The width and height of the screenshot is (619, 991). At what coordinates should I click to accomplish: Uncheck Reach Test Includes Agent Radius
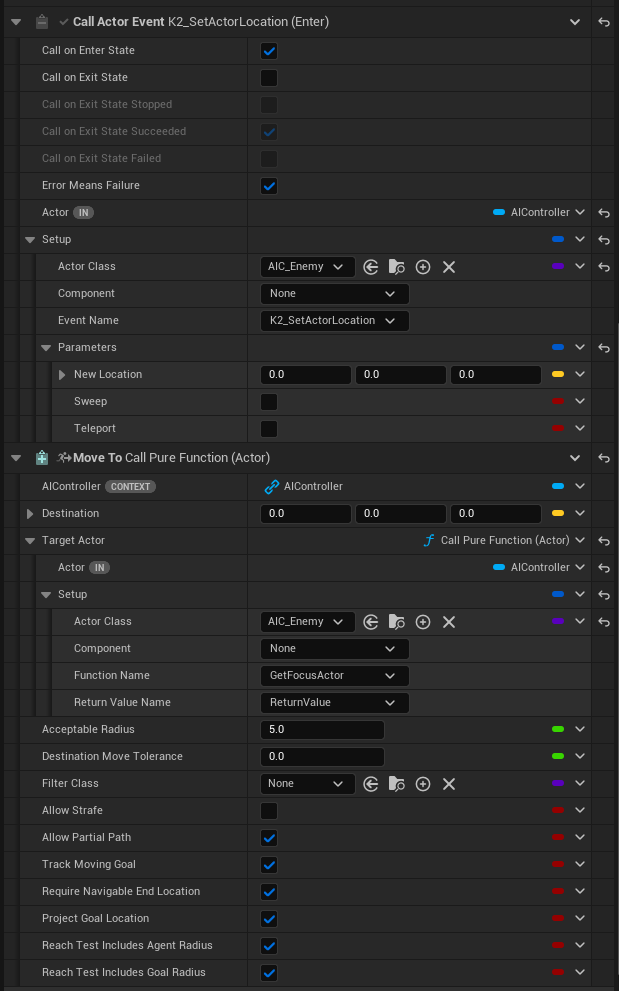click(x=269, y=946)
